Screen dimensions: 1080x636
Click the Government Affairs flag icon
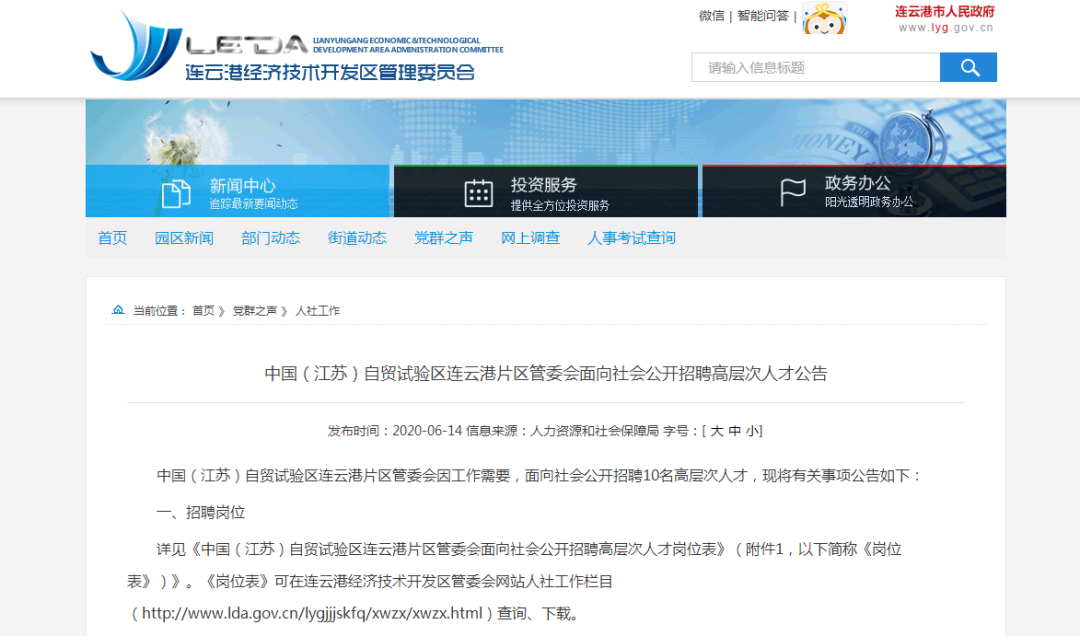click(793, 192)
